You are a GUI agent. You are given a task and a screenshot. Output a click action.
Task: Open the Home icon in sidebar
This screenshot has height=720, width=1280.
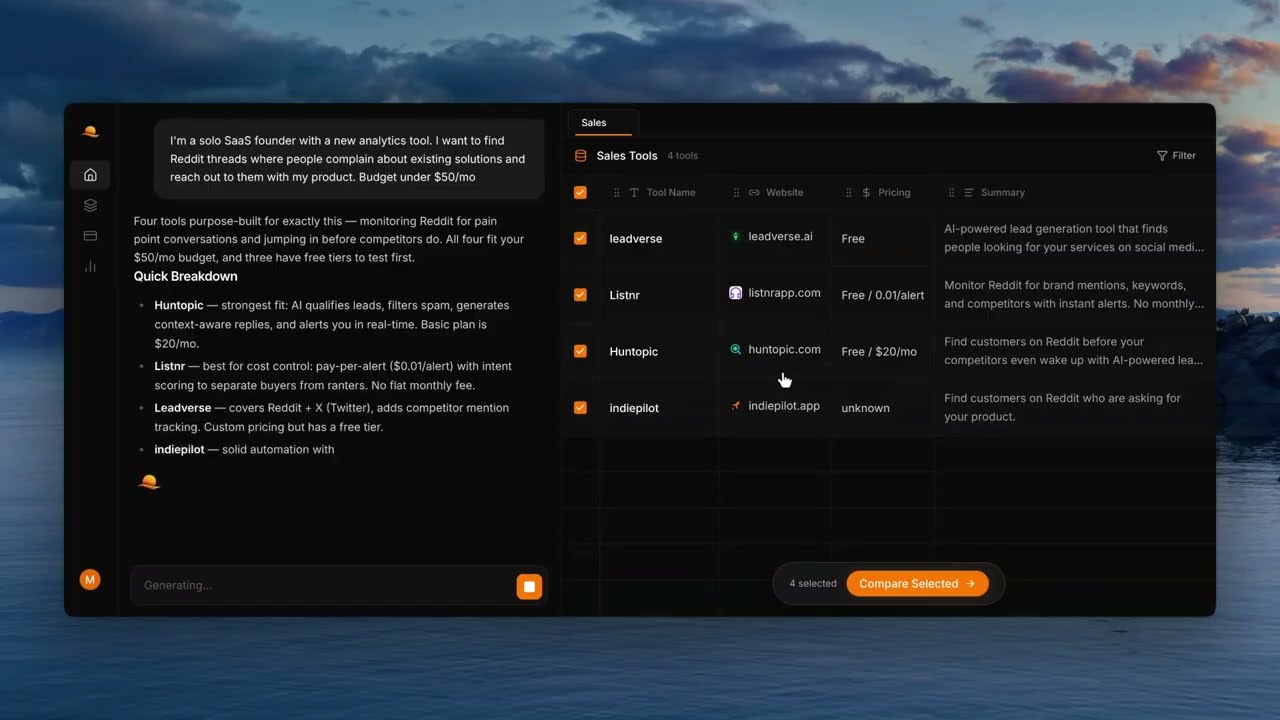90,175
